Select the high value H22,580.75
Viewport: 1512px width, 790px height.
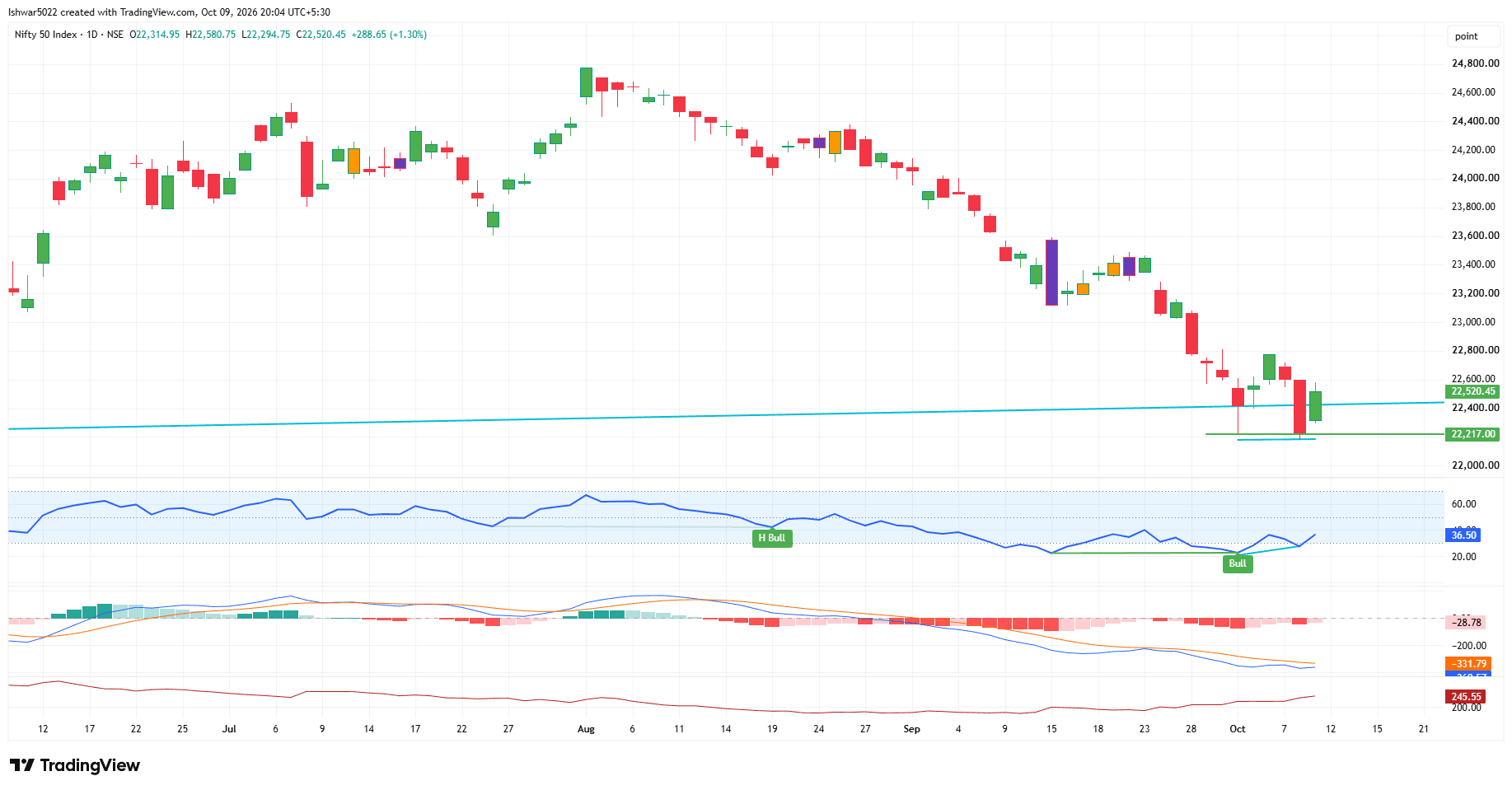pos(210,35)
